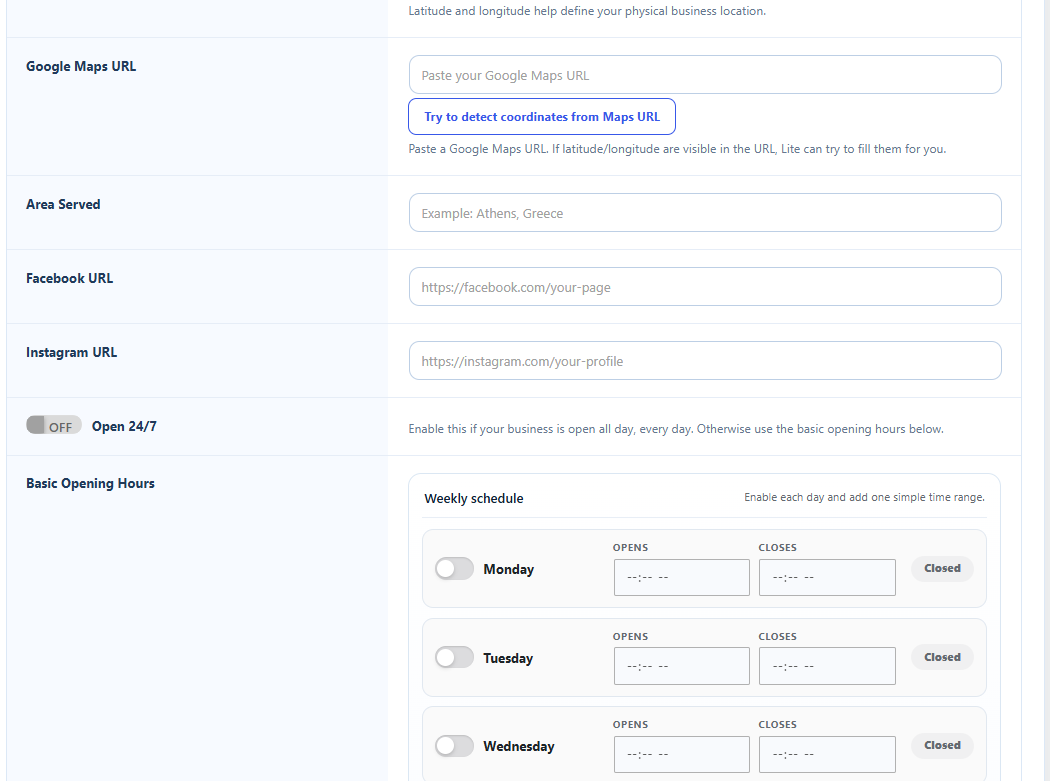Click the 'Enable each day and add one simple time range' hint

(x=865, y=497)
